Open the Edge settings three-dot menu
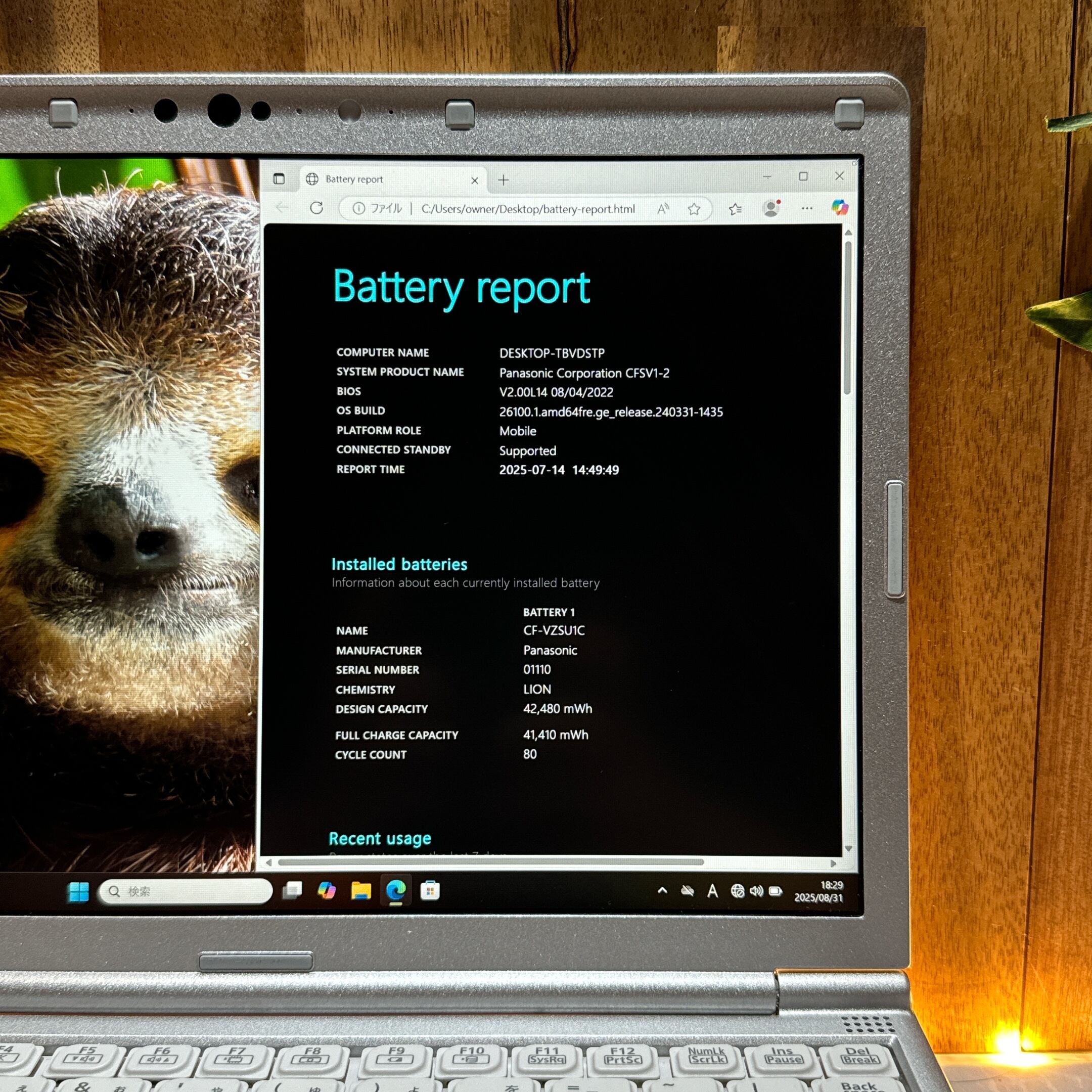Screen dimensions: 1092x1092 point(806,209)
